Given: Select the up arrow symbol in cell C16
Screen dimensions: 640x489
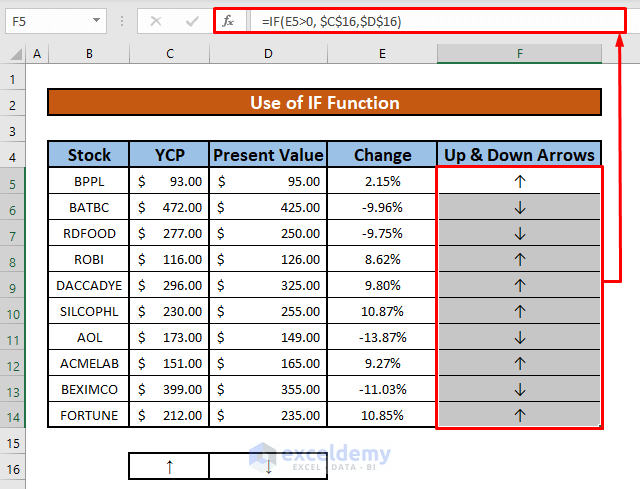Looking at the screenshot, I should pos(169,466).
